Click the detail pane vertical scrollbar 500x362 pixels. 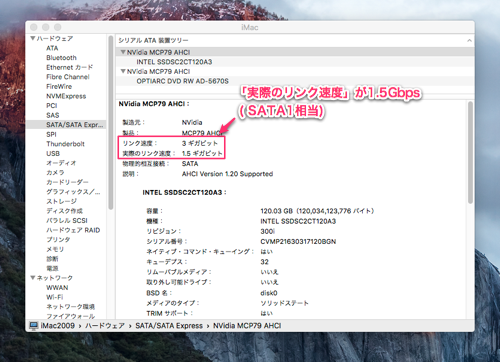(x=470, y=152)
